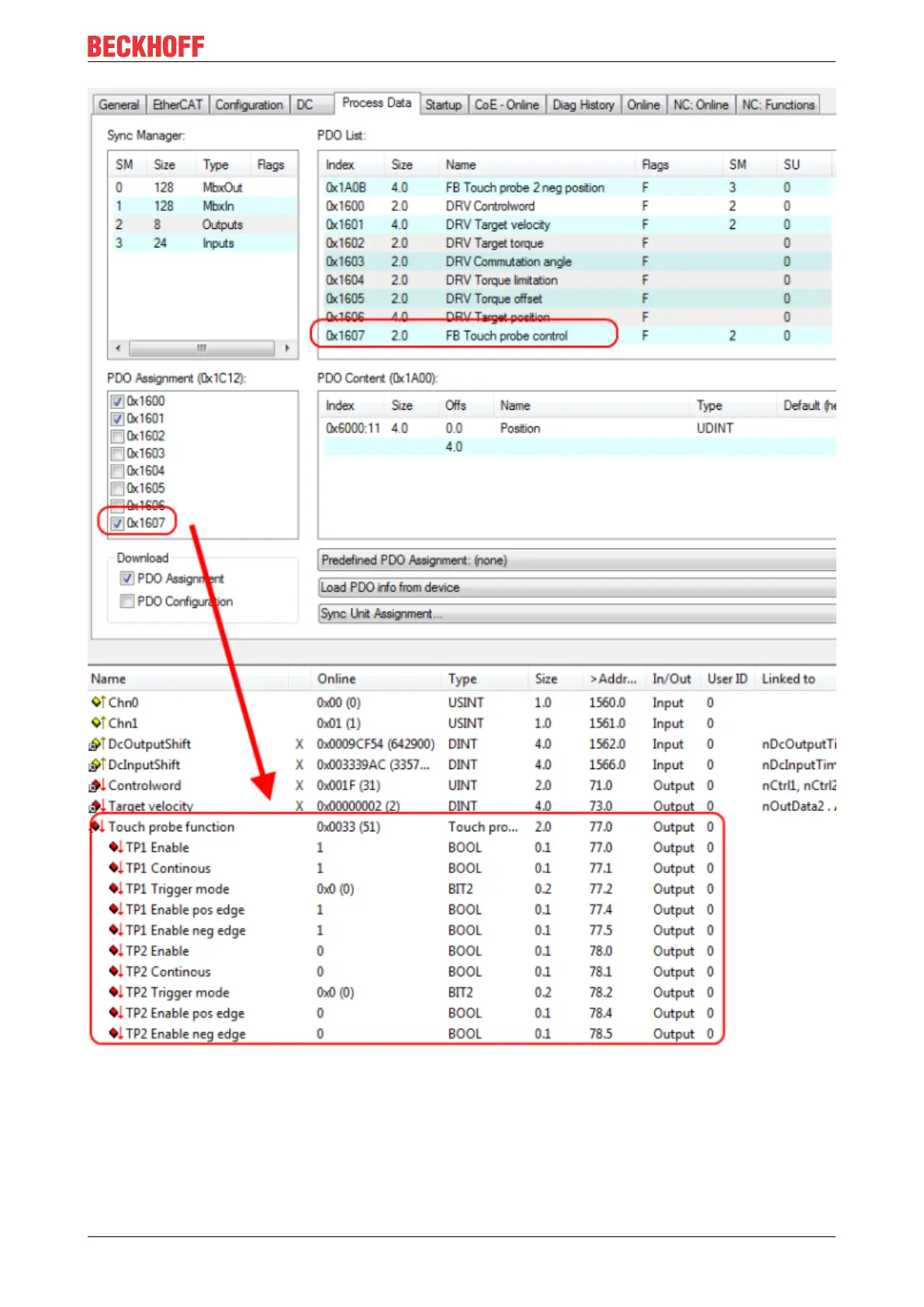This screenshot has height=1307, width=924.
Task: Uncheck the 0x1601 PDO assignment checkbox
Action: click(x=117, y=419)
